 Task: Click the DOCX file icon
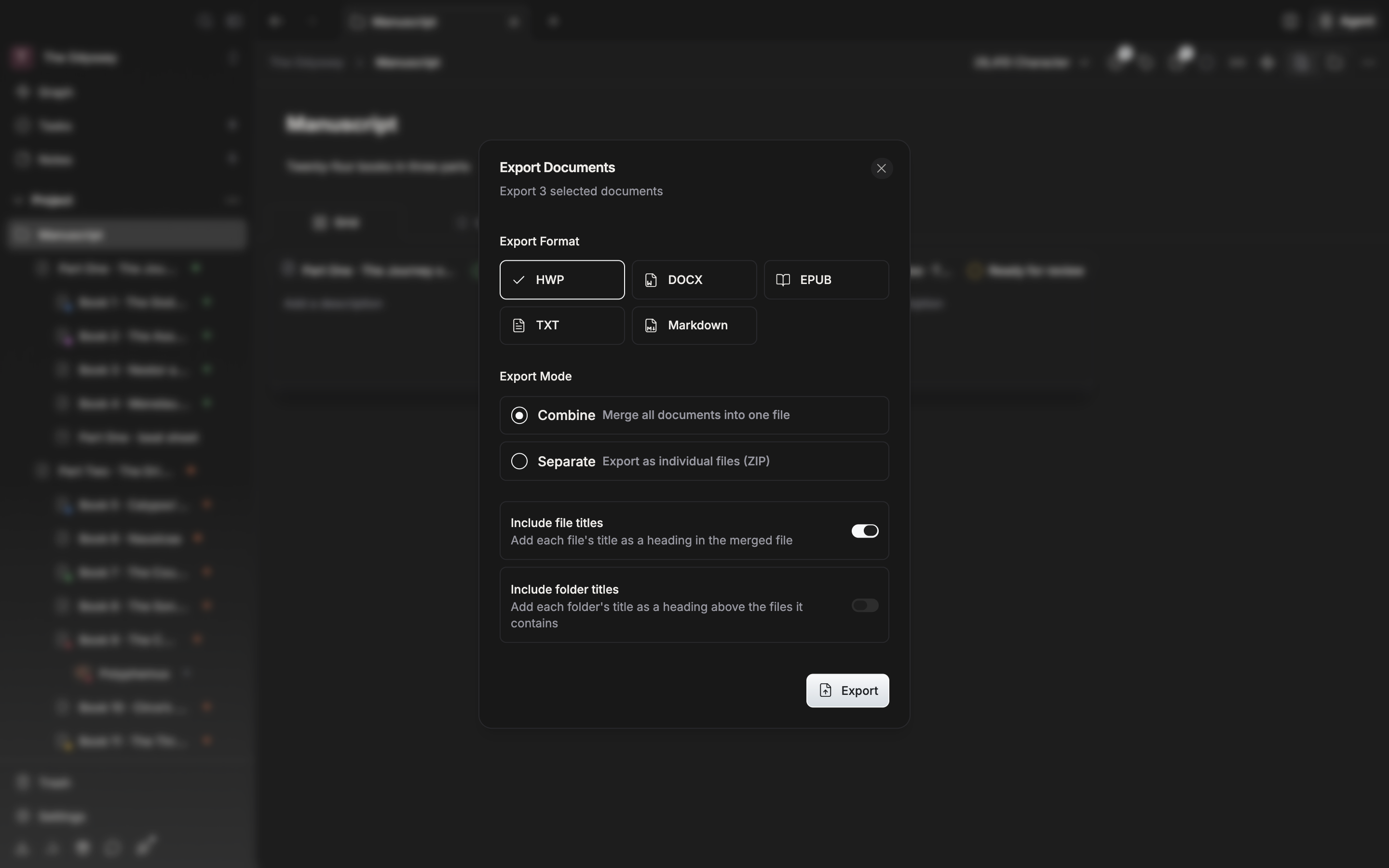click(651, 280)
